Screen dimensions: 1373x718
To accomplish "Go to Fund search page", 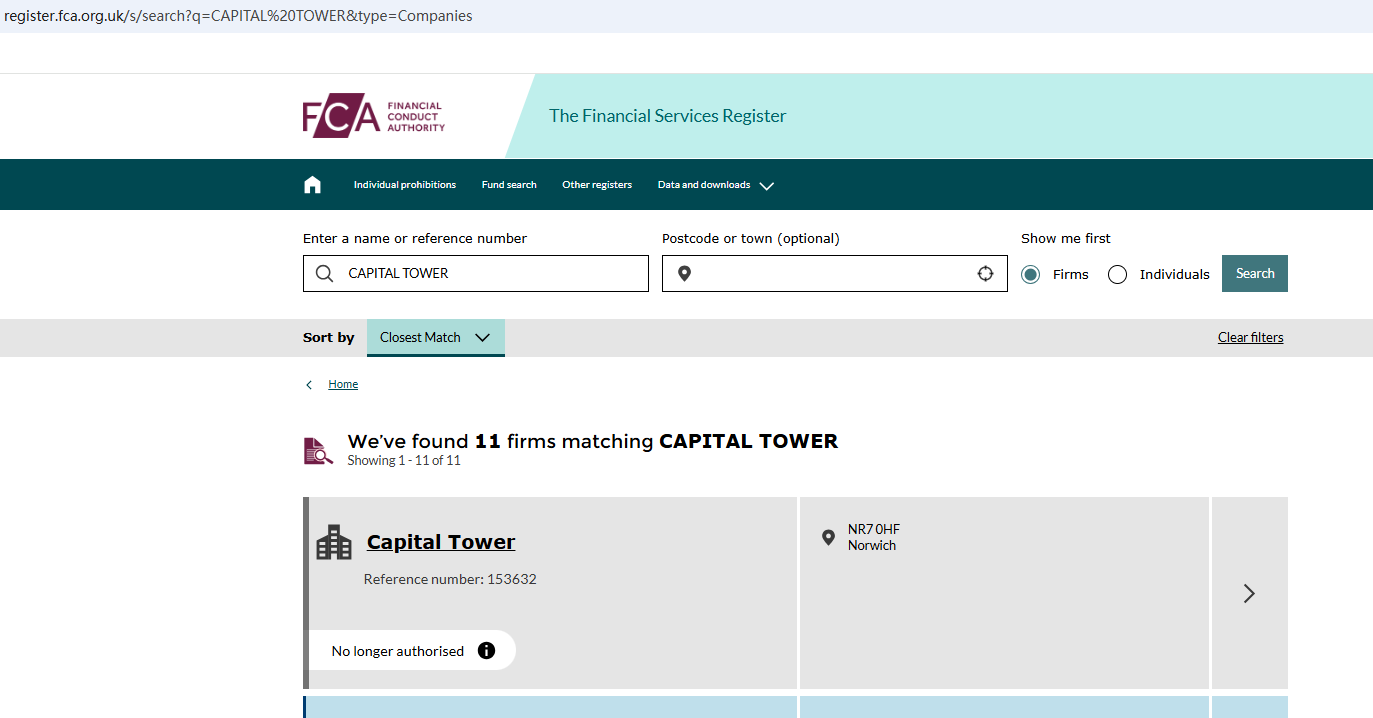I will [509, 185].
